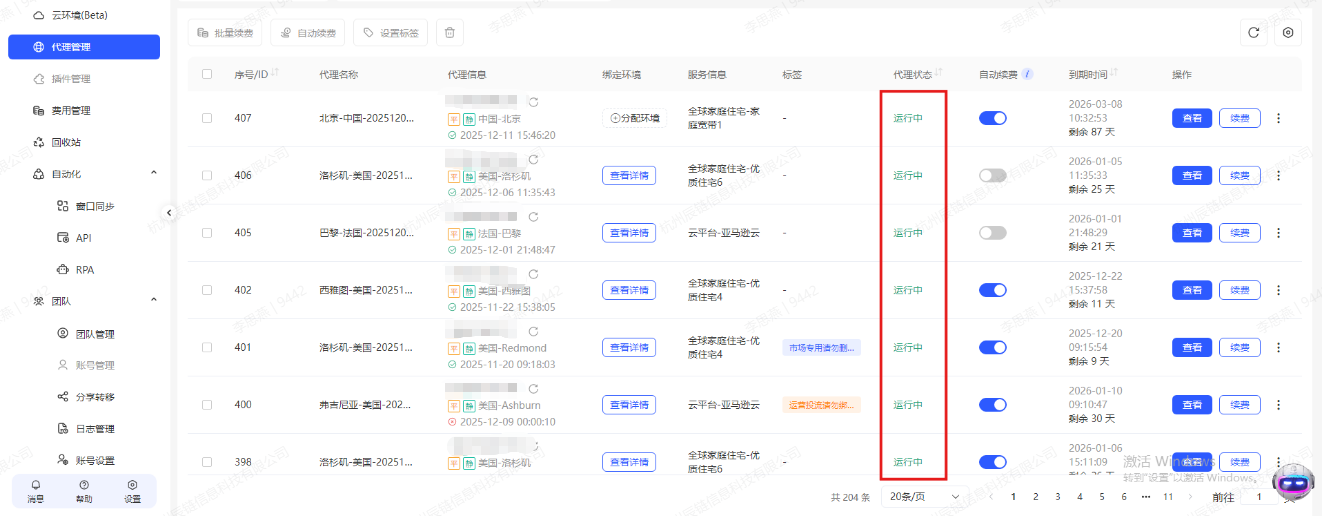
Task: Check the checkbox for row 402
Action: tap(207, 290)
